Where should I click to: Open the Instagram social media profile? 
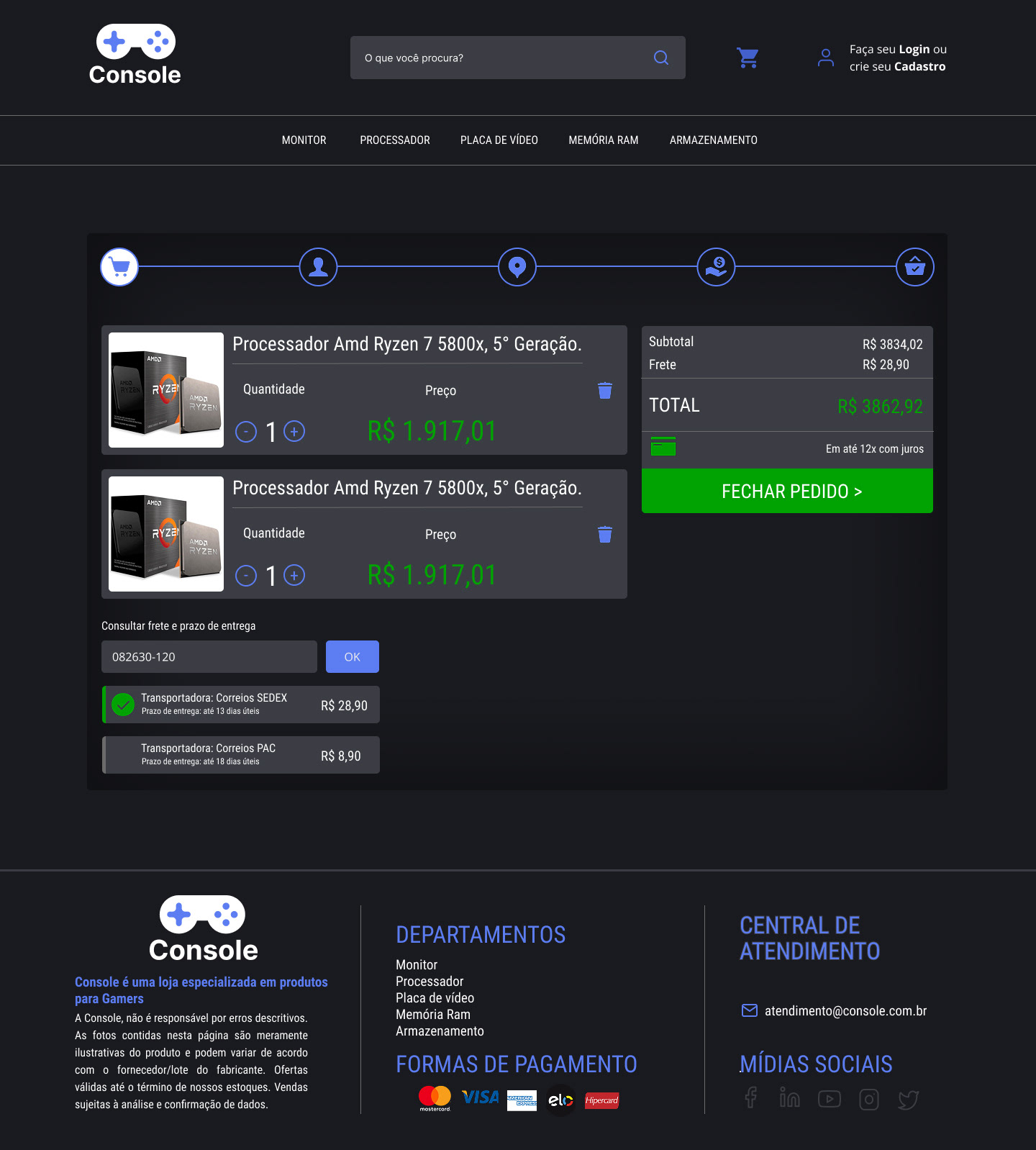869,1099
